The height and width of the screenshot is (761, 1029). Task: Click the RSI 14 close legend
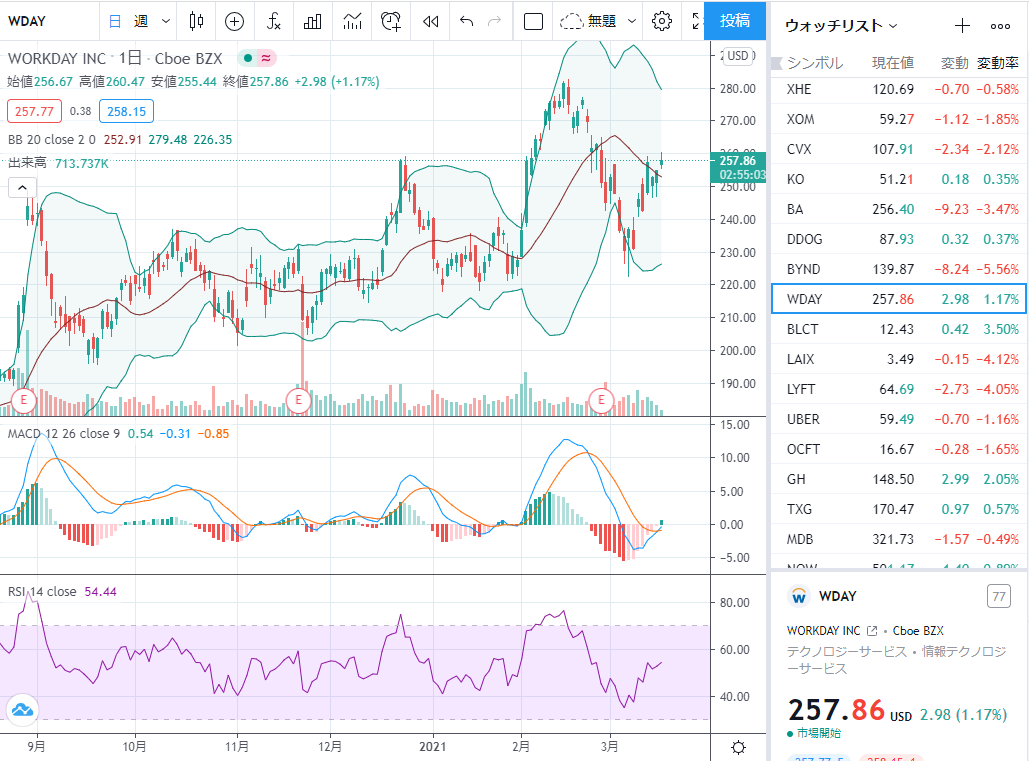click(42, 592)
